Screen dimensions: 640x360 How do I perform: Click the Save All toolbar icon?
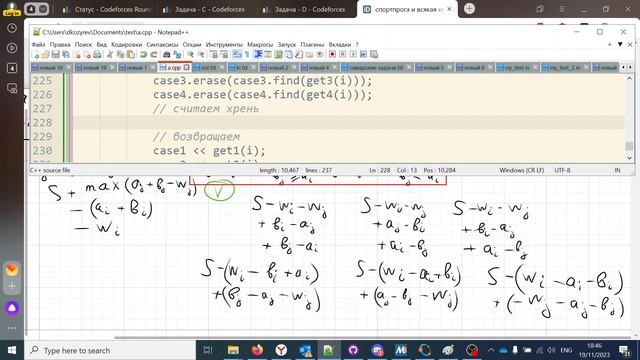[x=65, y=54]
